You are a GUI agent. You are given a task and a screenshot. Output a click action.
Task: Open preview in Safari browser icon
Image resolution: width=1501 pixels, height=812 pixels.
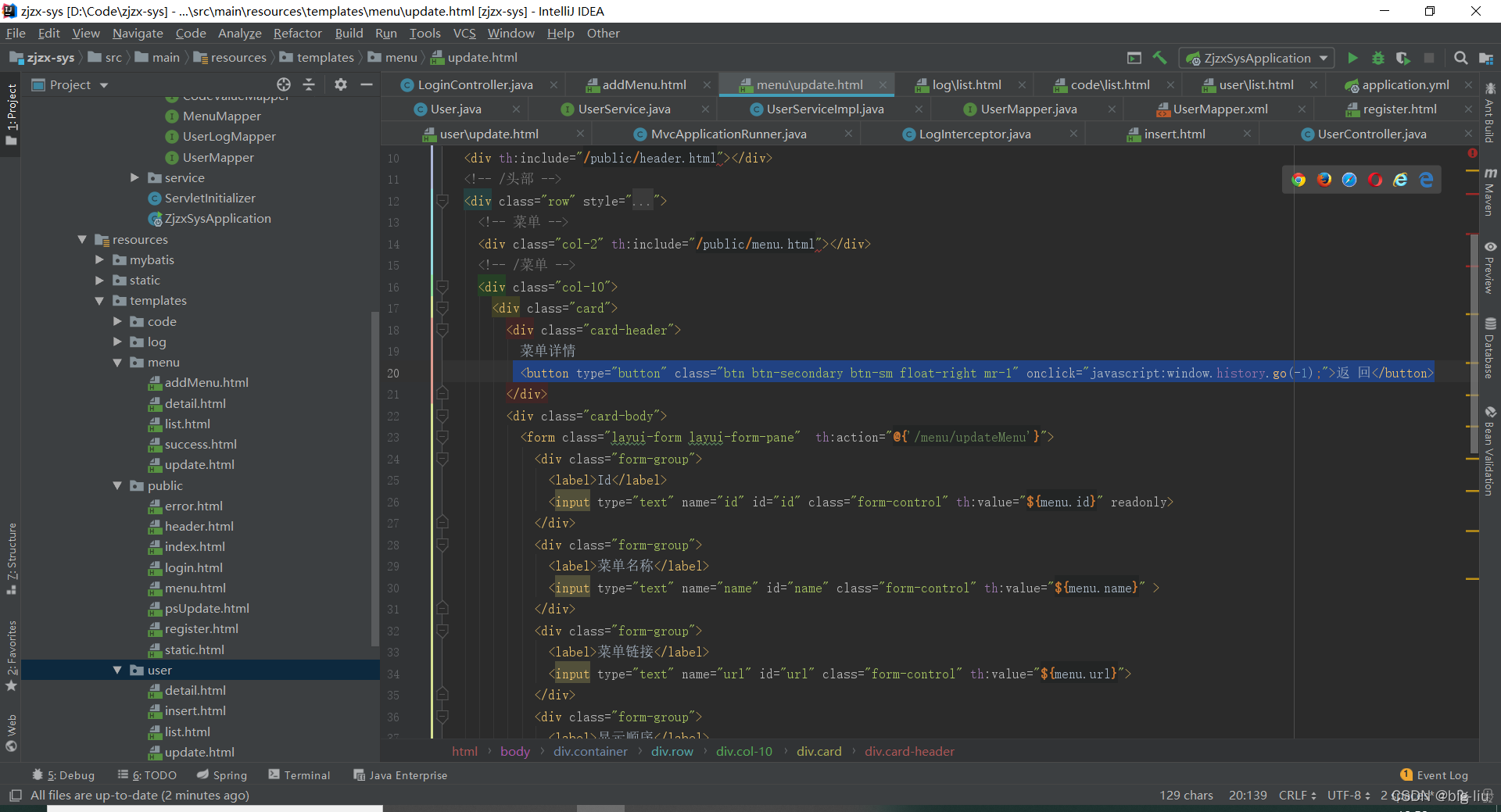1349,180
